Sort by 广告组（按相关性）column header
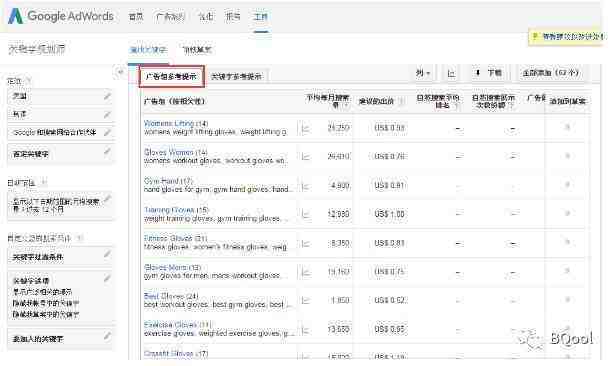This screenshot has width=612, height=366. coord(174,101)
